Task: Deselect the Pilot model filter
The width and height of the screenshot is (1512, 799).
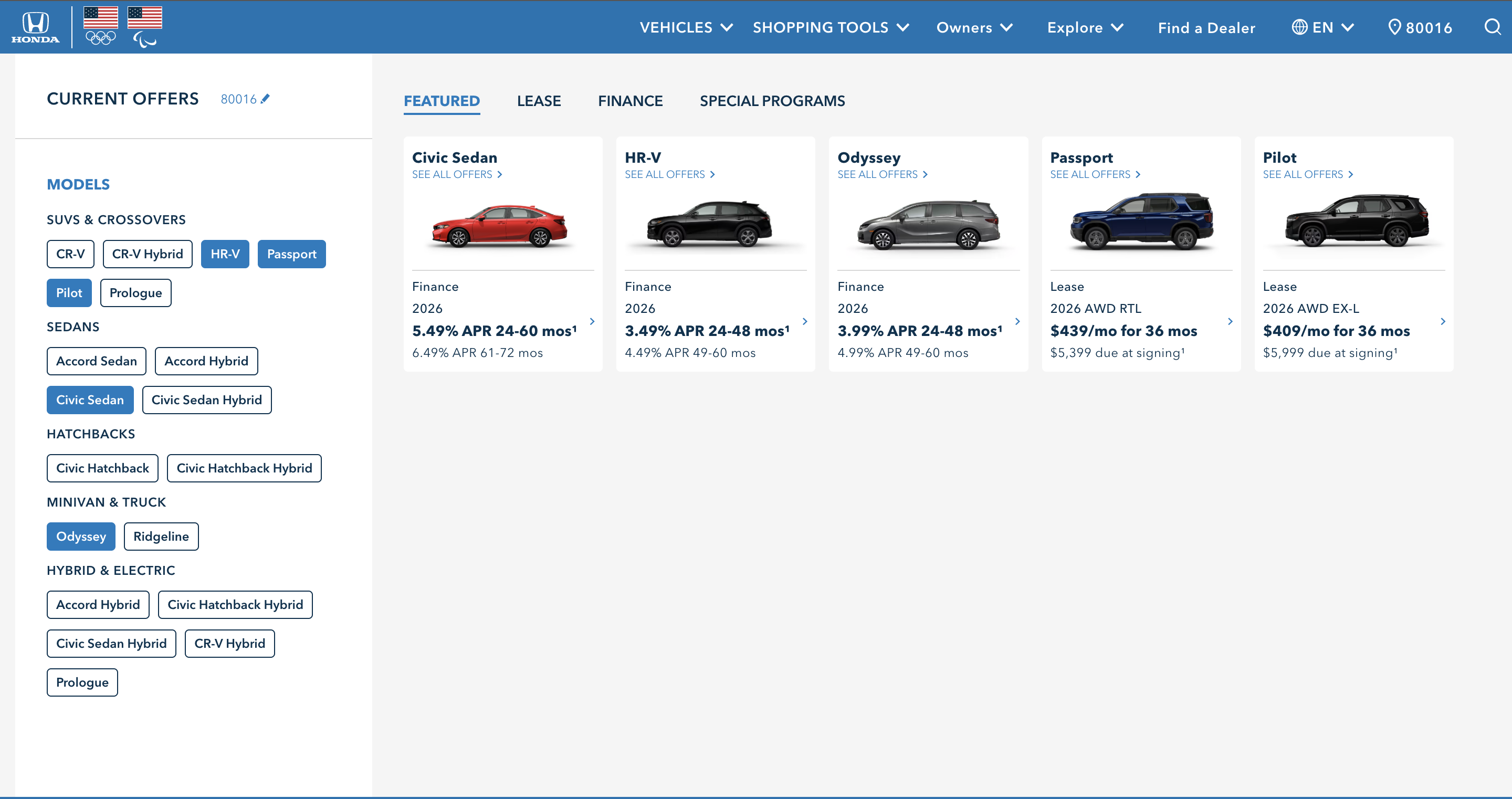Action: click(x=69, y=293)
